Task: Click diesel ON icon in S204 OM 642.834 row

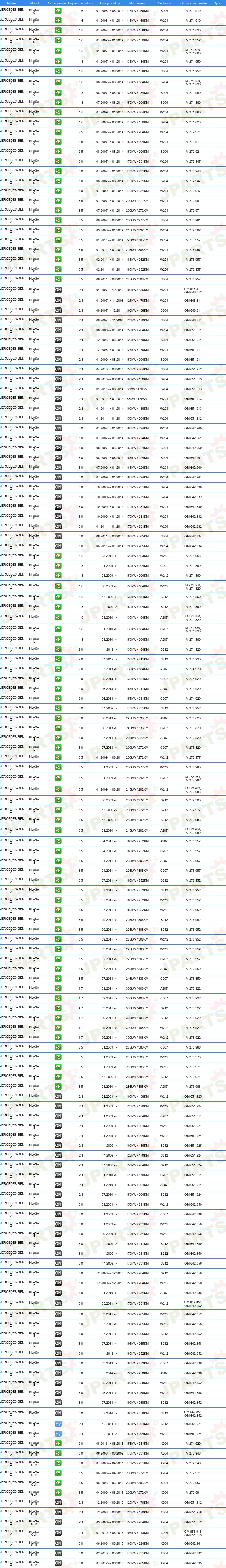Action: pyautogui.click(x=58, y=536)
